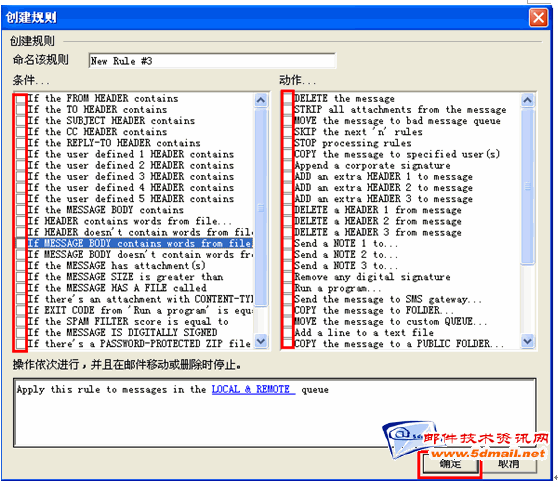The height and width of the screenshot is (487, 558).
Task: Close the 创建规则 dialog window
Action: (538, 17)
